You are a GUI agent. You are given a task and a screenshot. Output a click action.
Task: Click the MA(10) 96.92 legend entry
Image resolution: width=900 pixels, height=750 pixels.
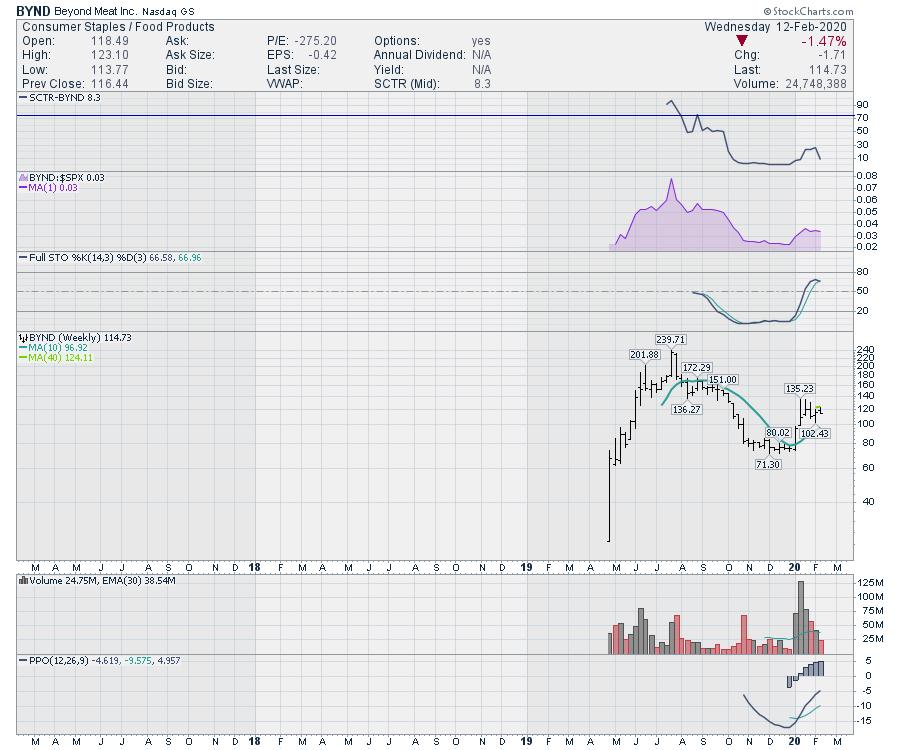click(x=58, y=348)
